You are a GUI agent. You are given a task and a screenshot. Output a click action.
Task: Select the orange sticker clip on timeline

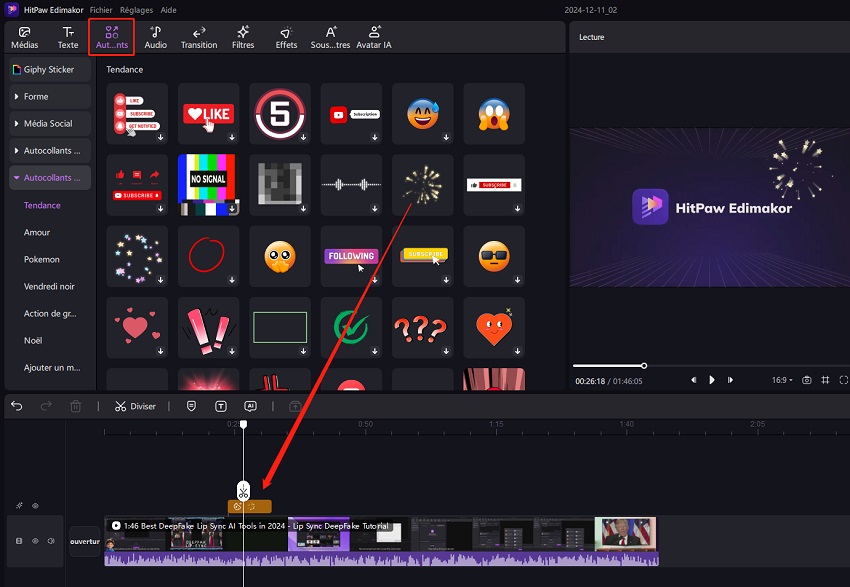click(249, 506)
